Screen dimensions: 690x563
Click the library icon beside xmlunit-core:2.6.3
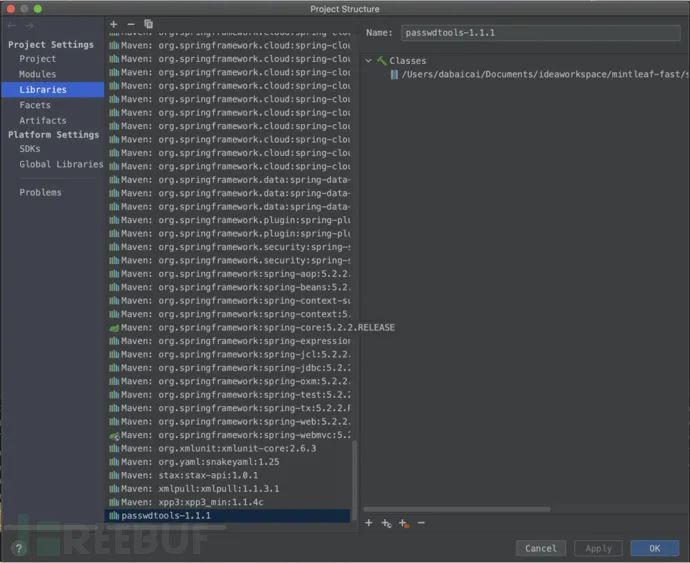(114, 449)
